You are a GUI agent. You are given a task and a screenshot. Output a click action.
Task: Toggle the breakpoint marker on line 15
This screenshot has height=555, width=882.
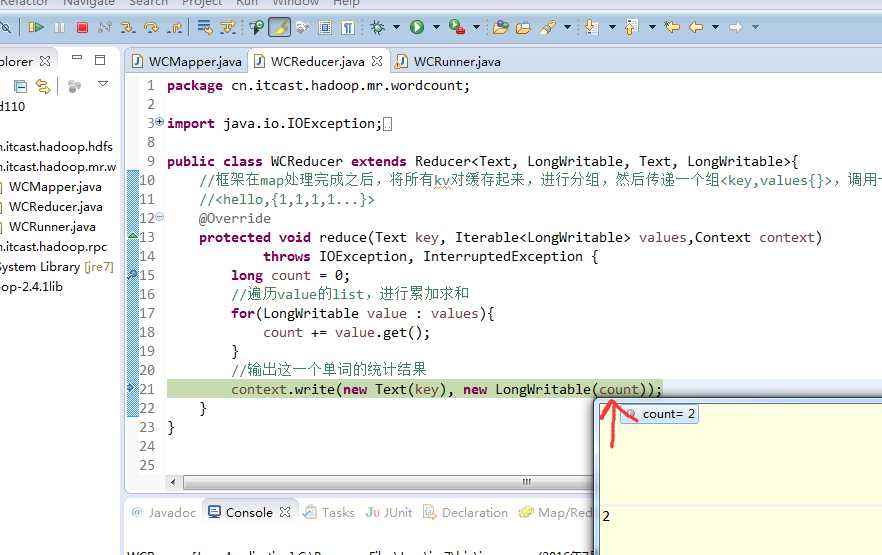[x=133, y=275]
